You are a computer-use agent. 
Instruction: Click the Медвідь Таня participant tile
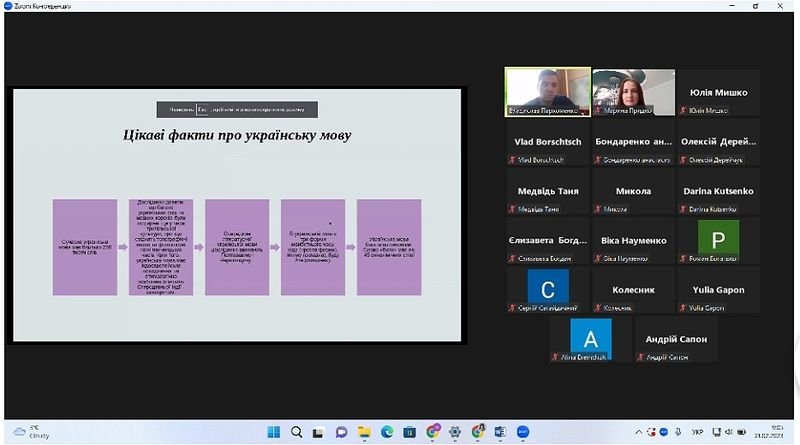point(546,191)
